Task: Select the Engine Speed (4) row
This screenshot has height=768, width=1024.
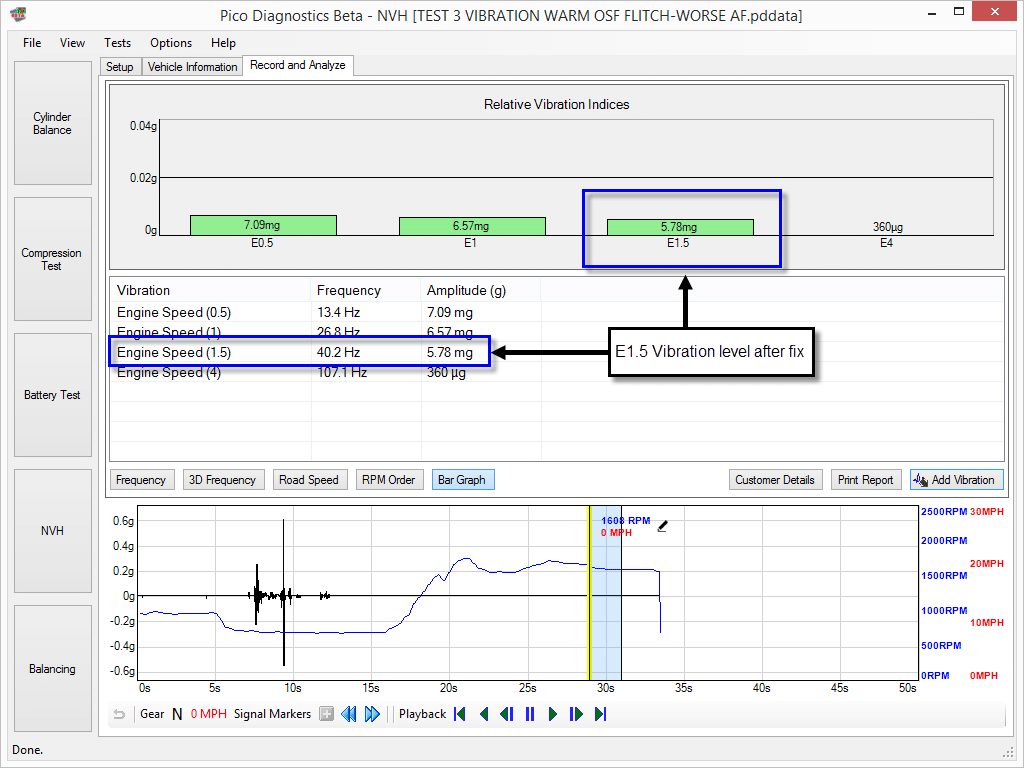Action: 556,373
